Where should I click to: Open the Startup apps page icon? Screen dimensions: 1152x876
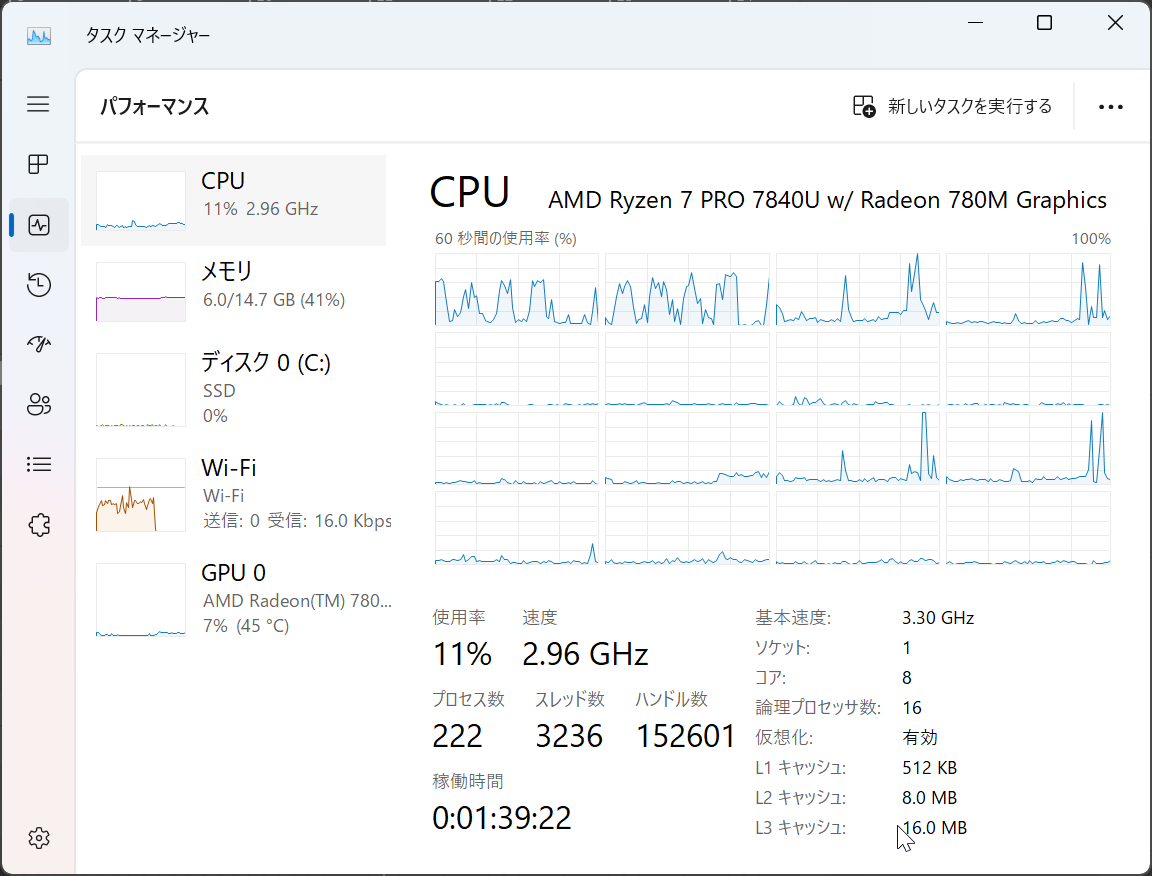(x=38, y=345)
